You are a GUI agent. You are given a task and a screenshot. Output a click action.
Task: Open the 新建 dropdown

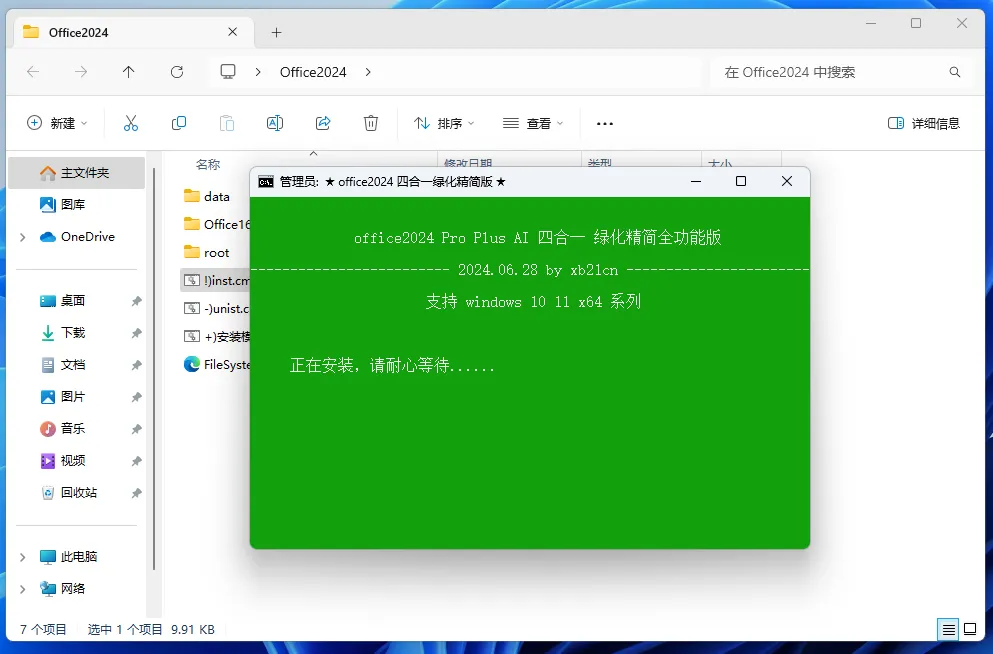(x=57, y=123)
